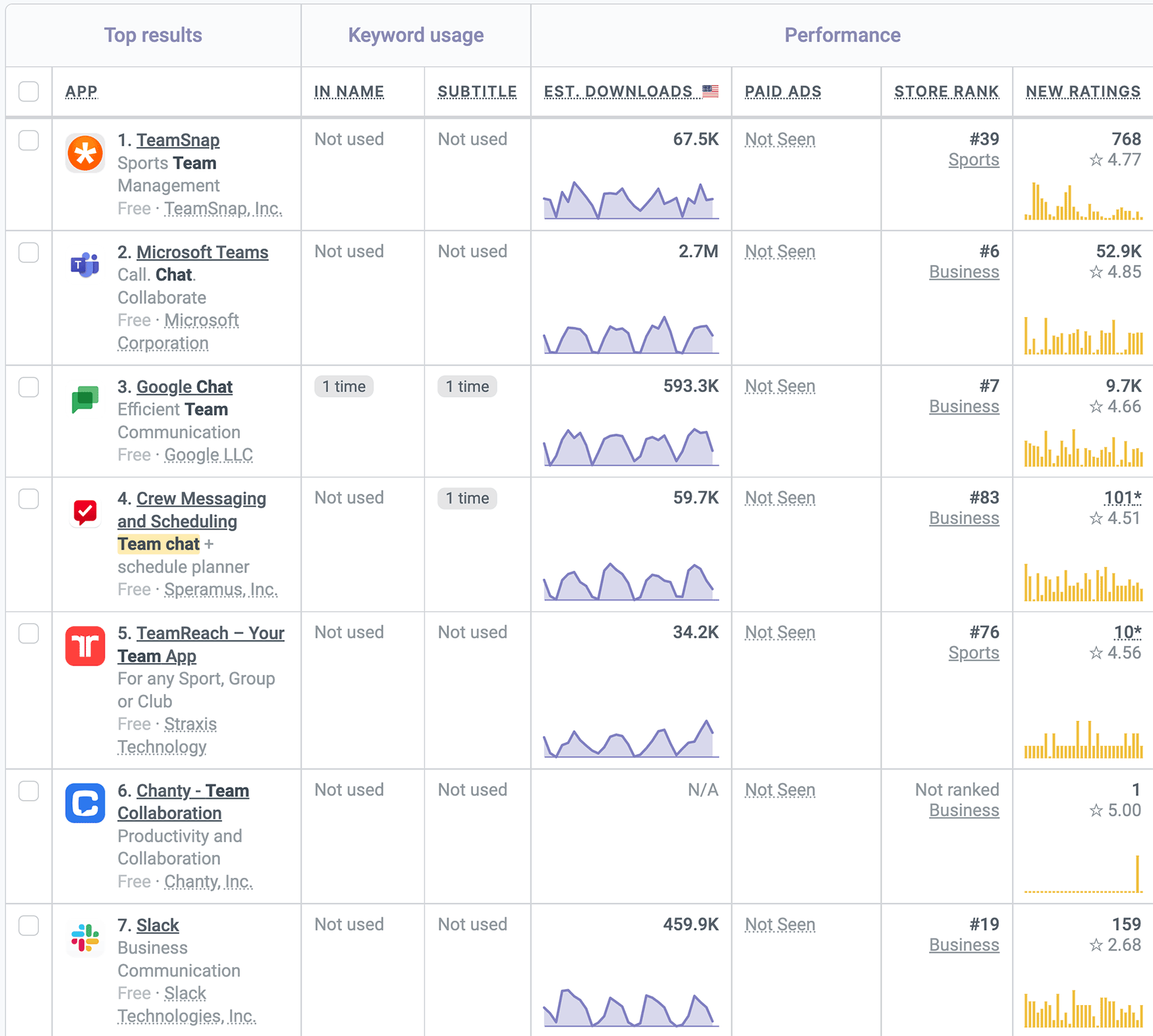Click the TeamSnap app icon
This screenshot has height=1036, width=1153.
pos(85,153)
